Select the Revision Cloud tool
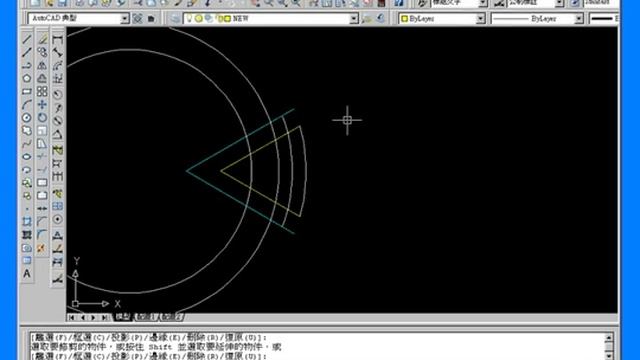 27,131
